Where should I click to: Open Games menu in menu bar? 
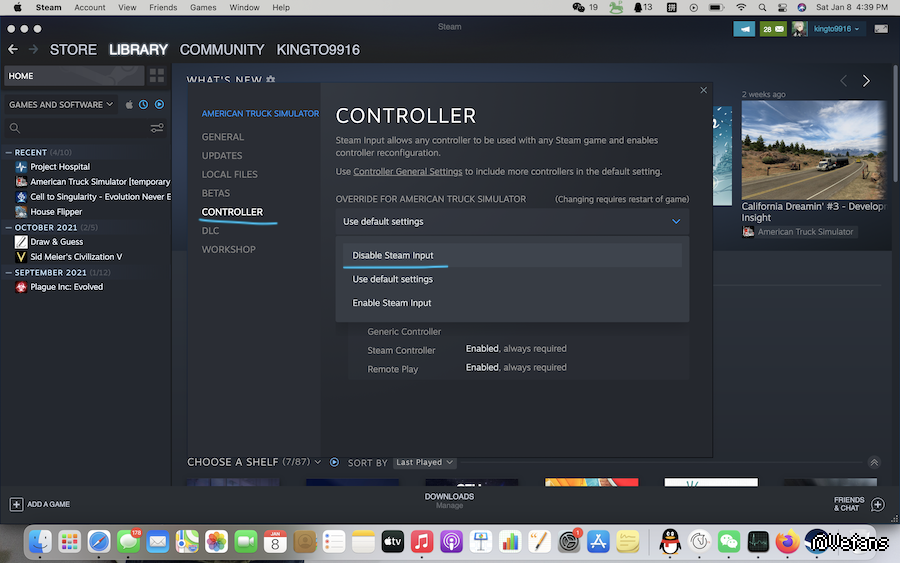(x=203, y=7)
